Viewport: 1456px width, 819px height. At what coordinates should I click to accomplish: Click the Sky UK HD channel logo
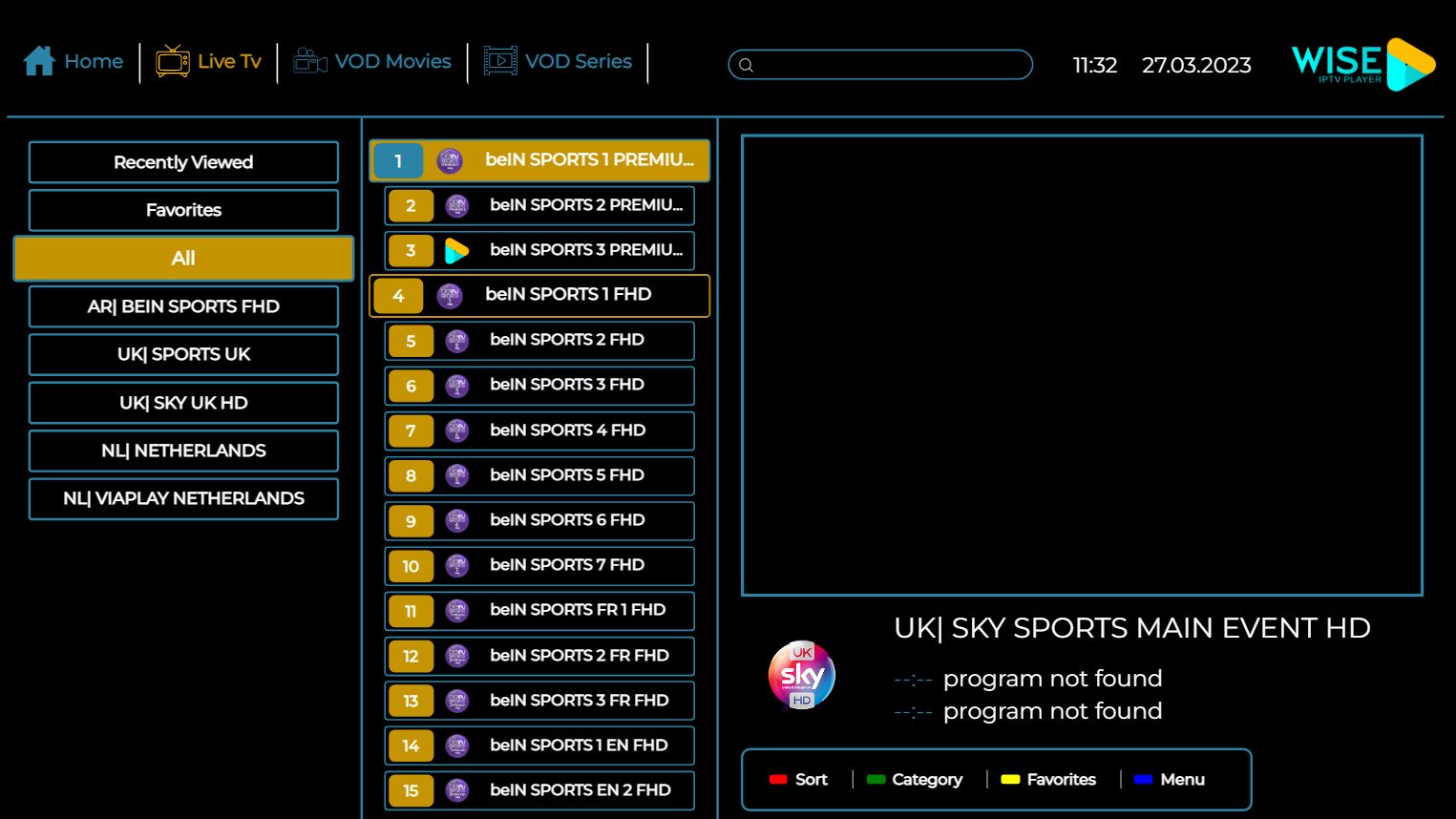pyautogui.click(x=802, y=676)
